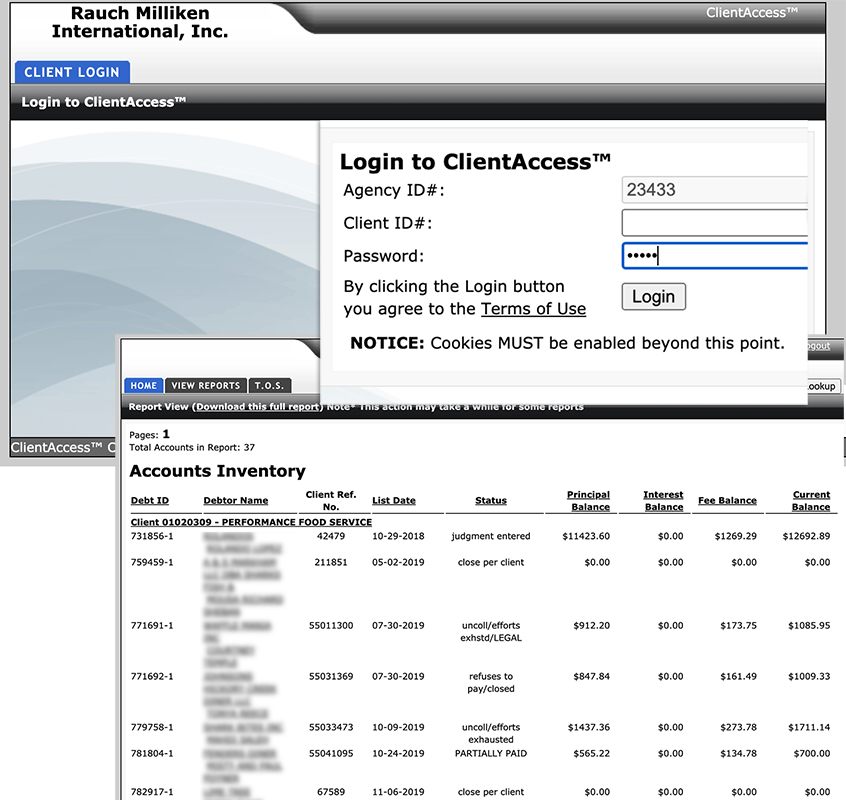Sort by Interest Balance column header
Image resolution: width=846 pixels, height=800 pixels.
pos(663,500)
